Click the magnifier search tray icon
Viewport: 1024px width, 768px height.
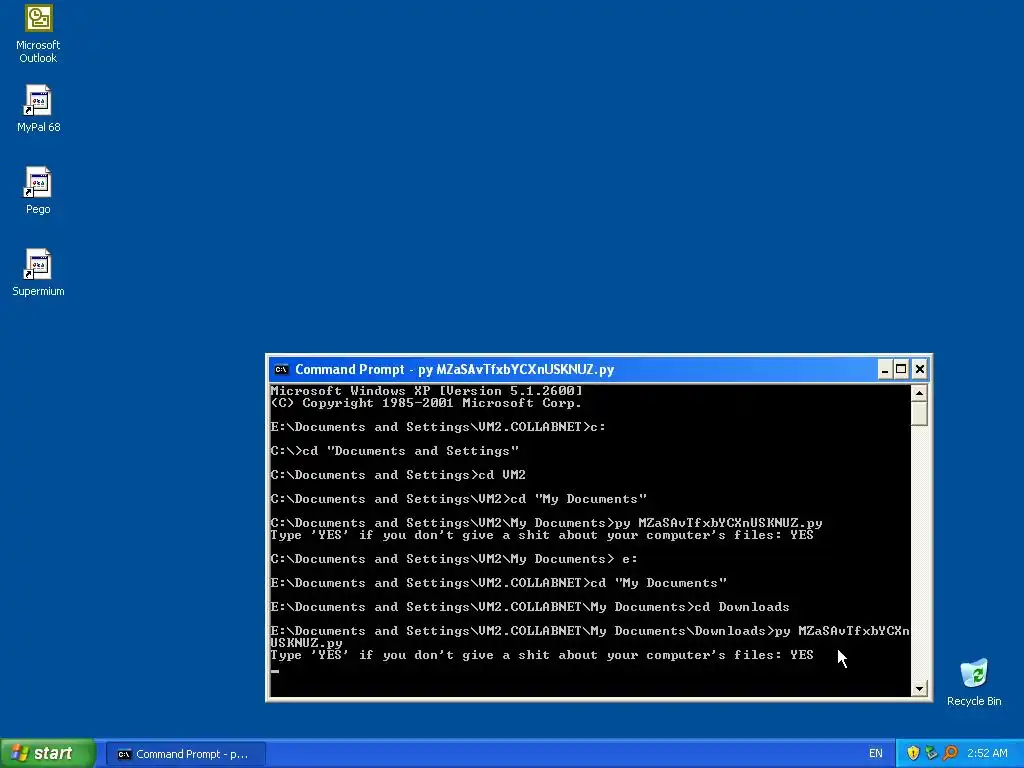(x=950, y=753)
